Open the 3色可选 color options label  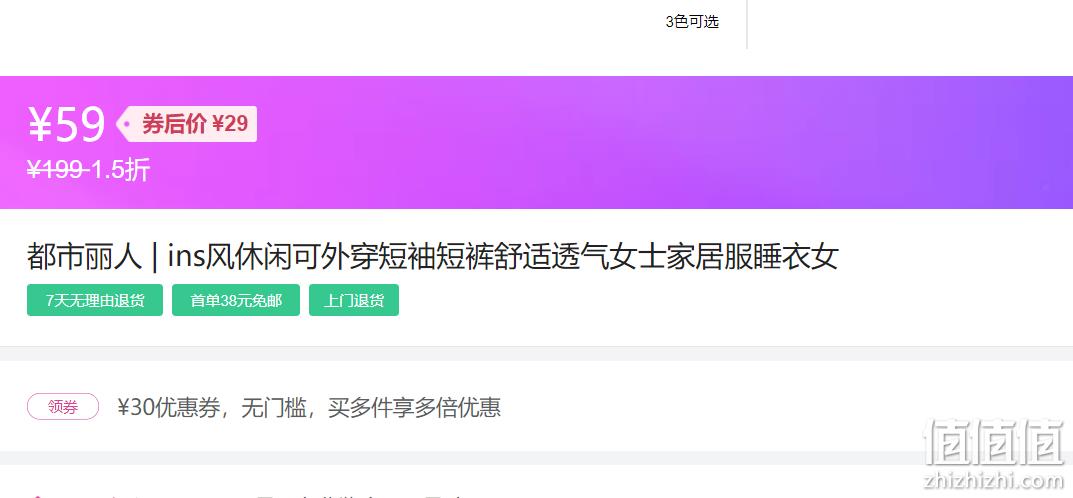(x=692, y=21)
